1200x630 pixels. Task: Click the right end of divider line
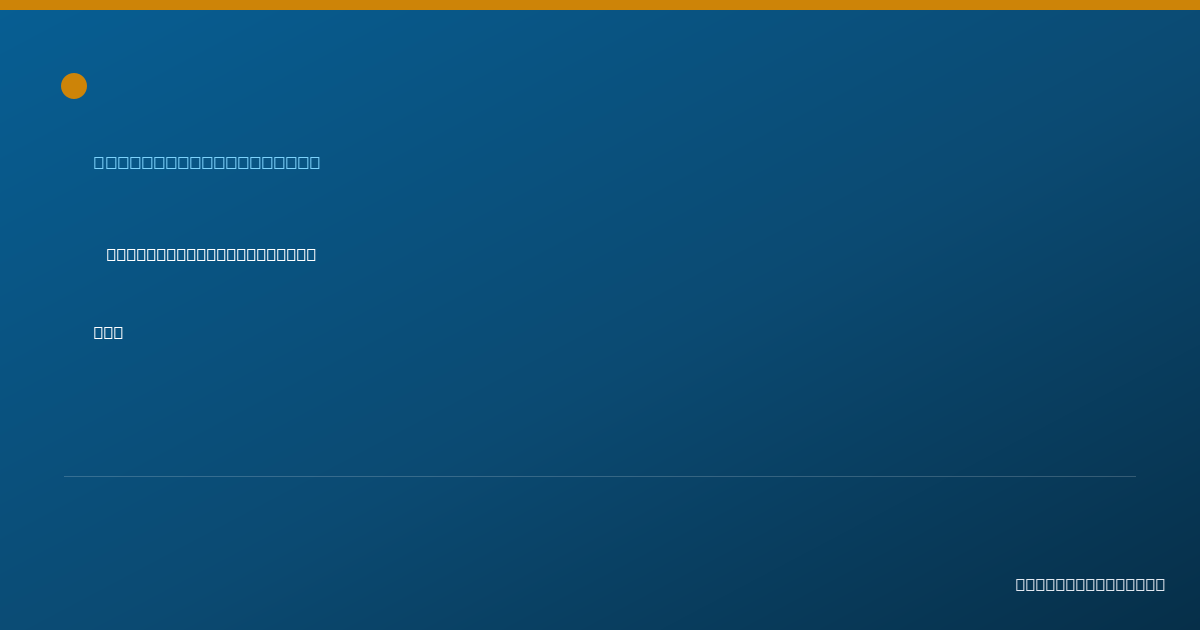pos(1134,476)
